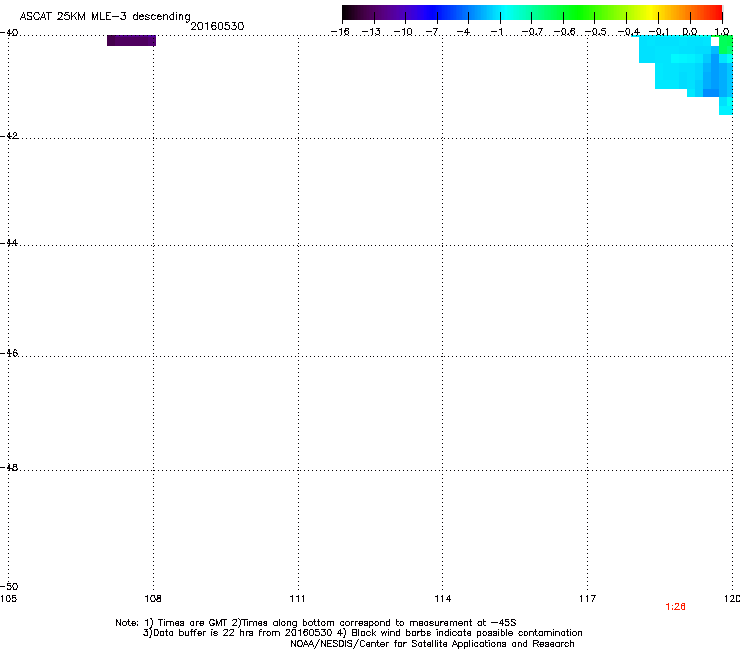740x650 pixels.
Task: Click the colorbar tick label '-0.4'
Action: tap(629, 32)
